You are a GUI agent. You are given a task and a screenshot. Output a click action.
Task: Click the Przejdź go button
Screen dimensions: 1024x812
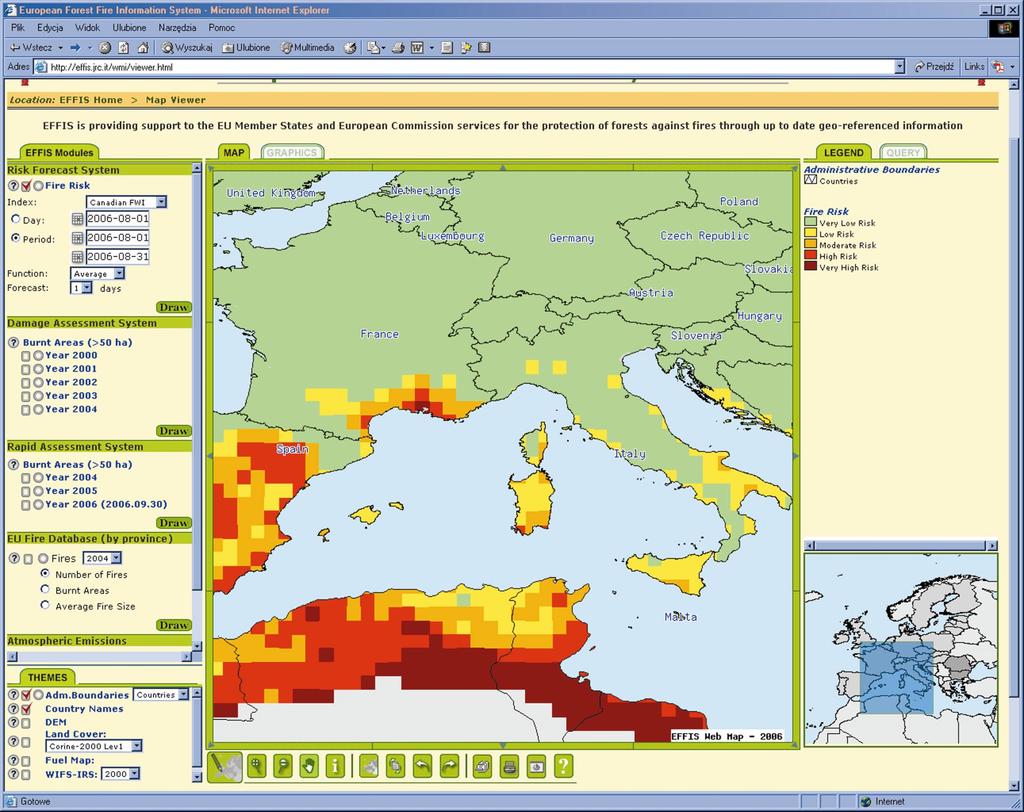tap(934, 67)
